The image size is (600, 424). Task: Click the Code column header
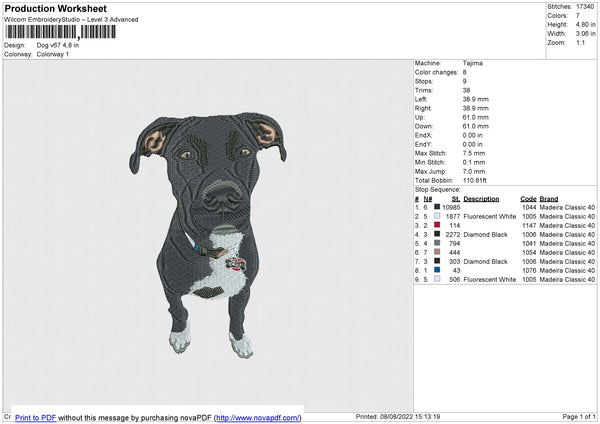coord(528,198)
